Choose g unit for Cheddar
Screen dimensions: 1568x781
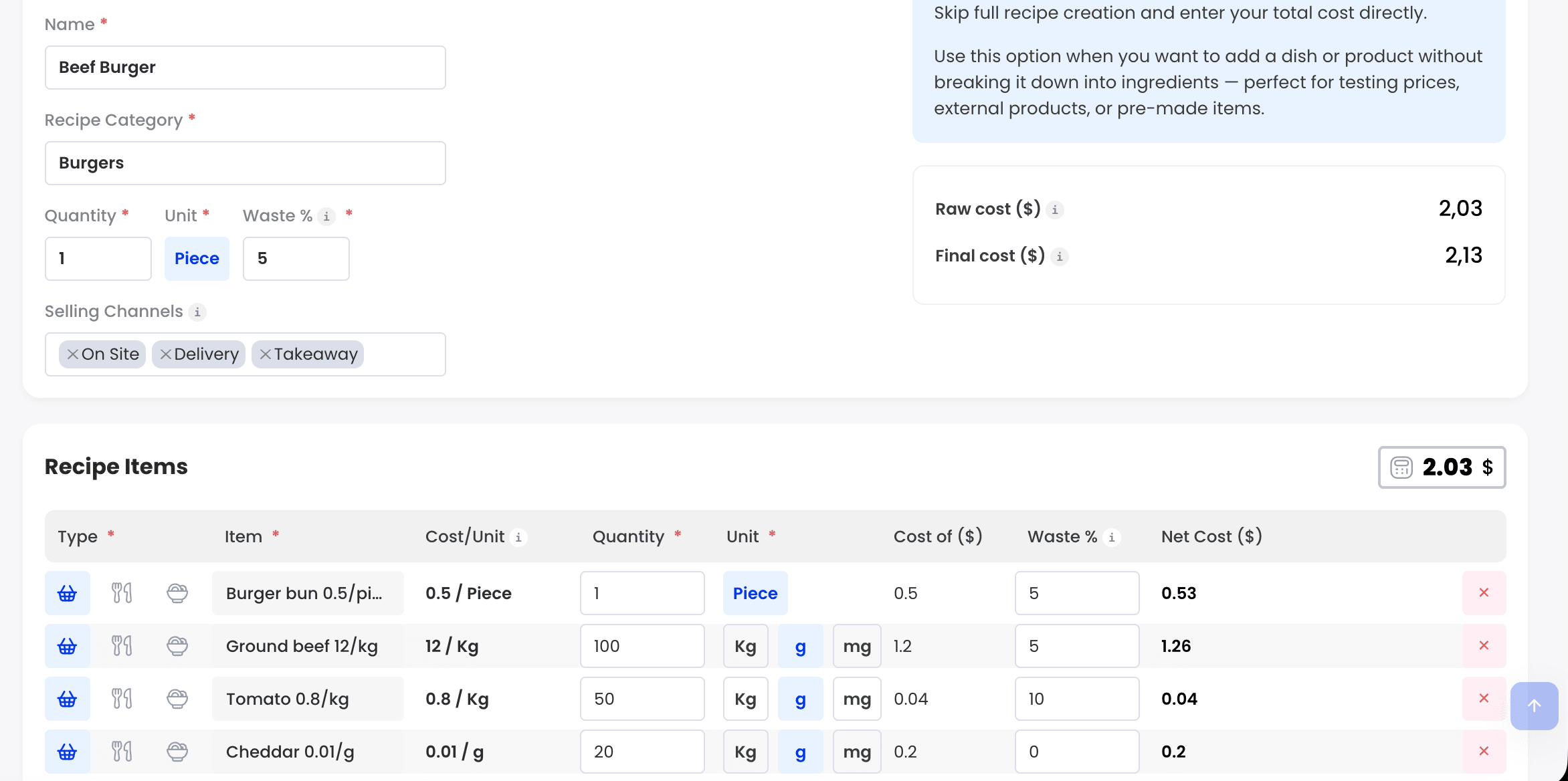pos(801,752)
